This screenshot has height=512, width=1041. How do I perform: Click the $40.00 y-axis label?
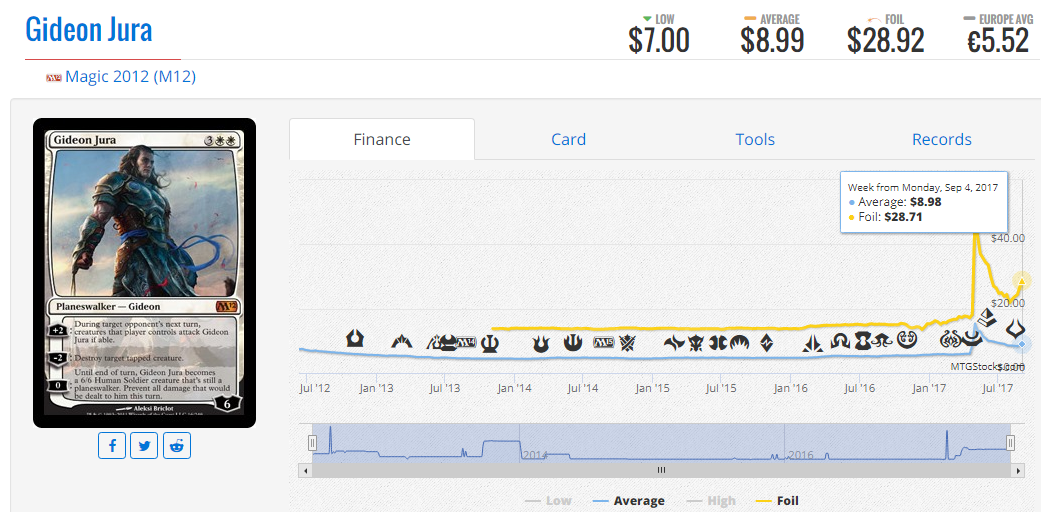[1007, 238]
